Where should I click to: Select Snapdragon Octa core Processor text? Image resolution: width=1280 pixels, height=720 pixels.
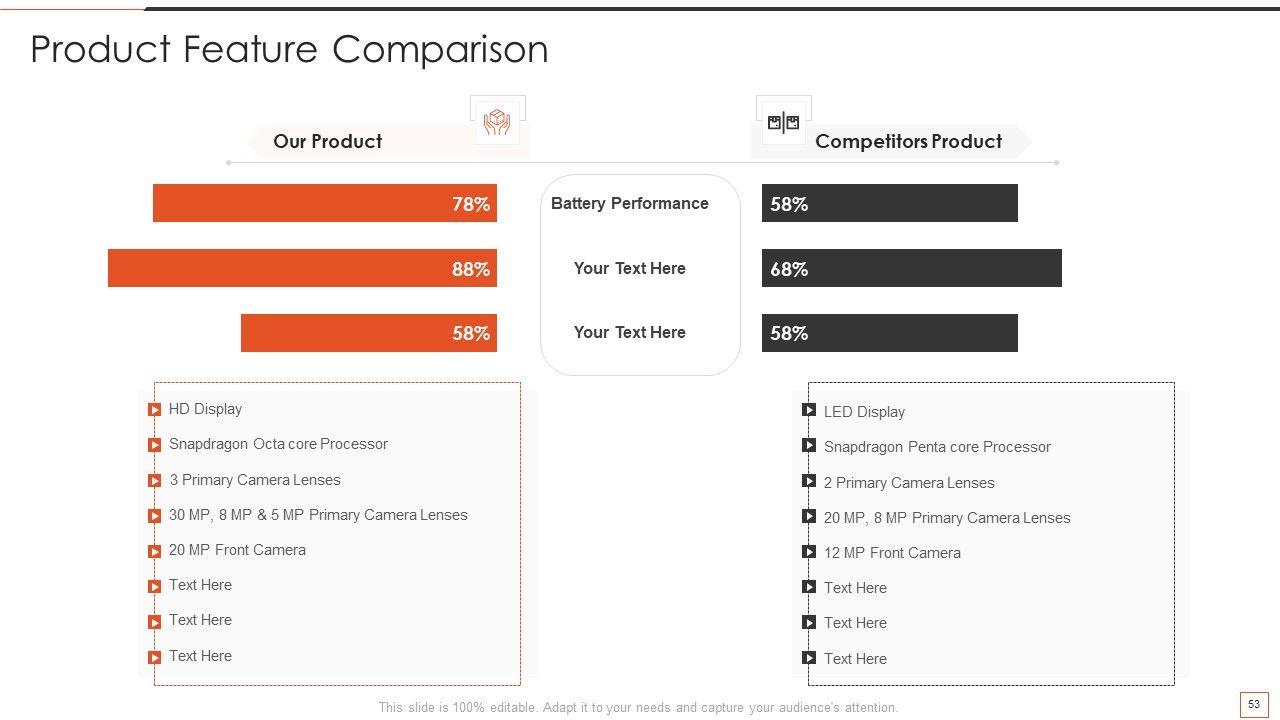278,444
